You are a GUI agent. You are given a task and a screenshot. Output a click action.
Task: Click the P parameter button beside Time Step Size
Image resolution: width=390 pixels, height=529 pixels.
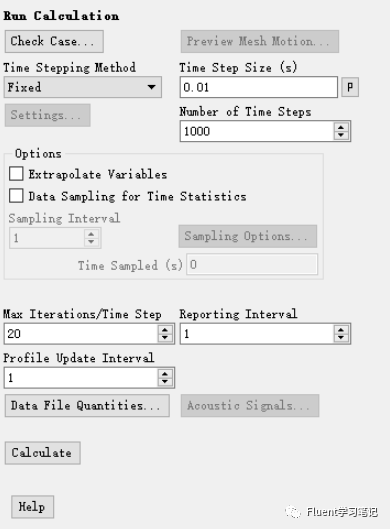(x=350, y=87)
